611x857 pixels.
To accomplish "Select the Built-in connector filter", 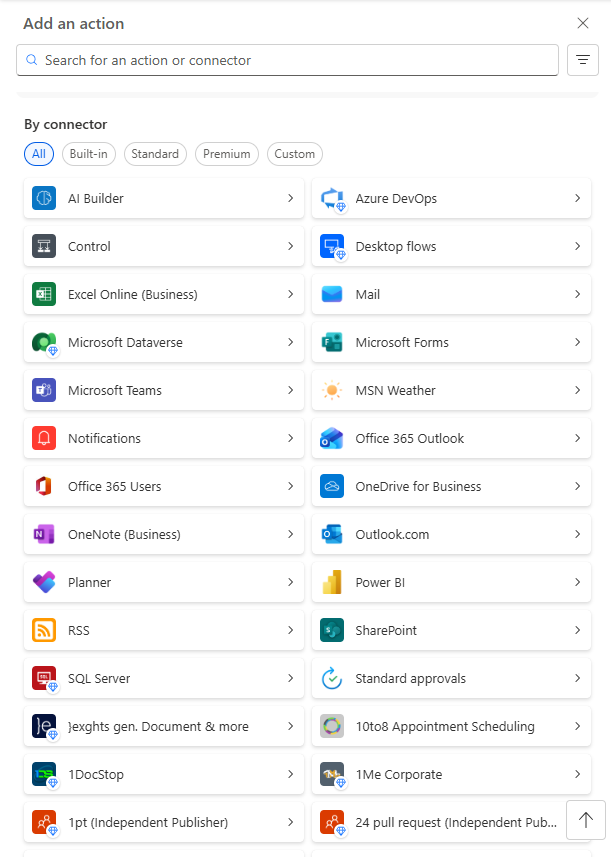I will pyautogui.click(x=89, y=154).
